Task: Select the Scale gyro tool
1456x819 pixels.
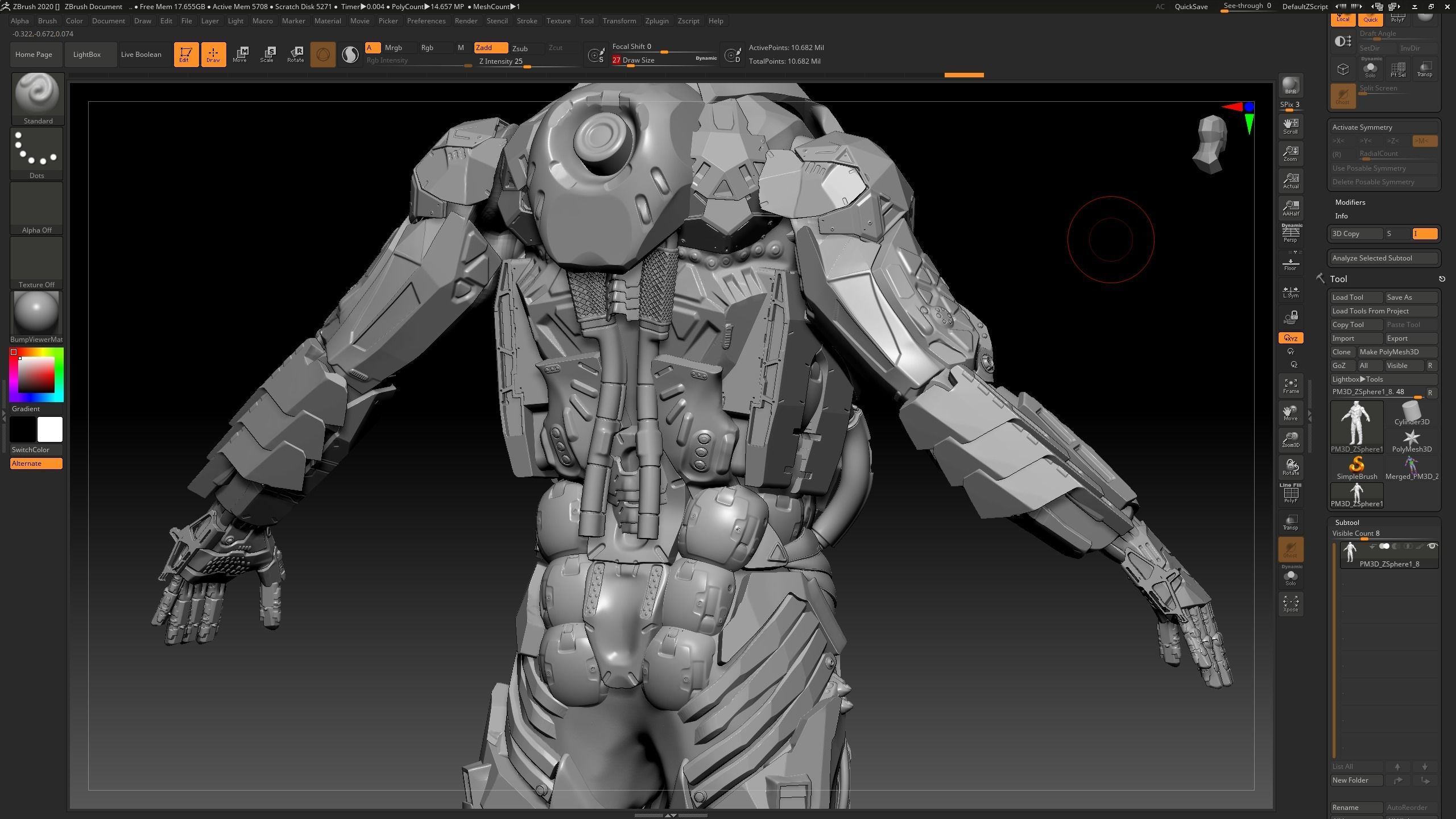Action: 267,54
